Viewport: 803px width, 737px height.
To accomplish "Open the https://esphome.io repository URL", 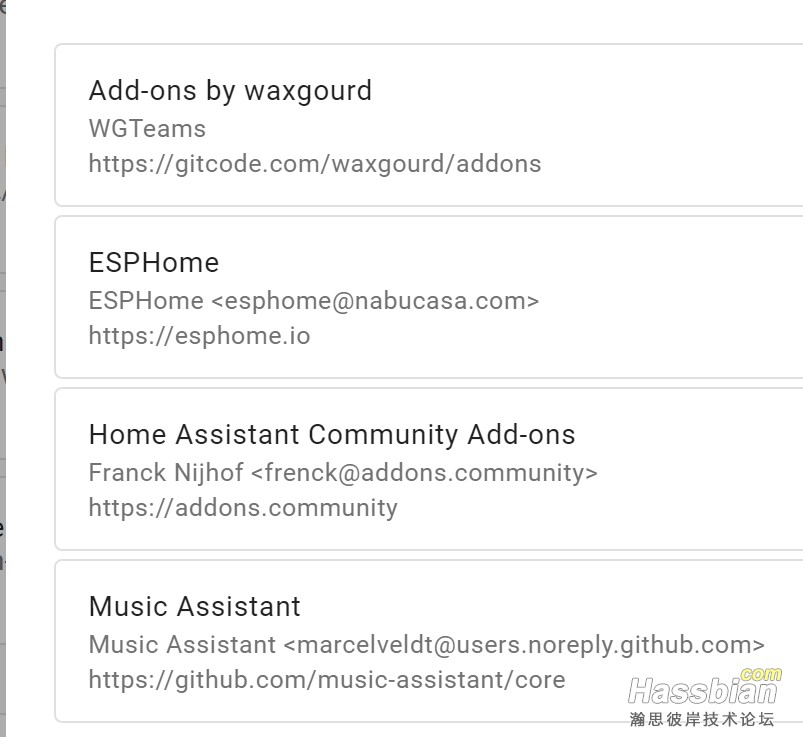I will pyautogui.click(x=199, y=336).
